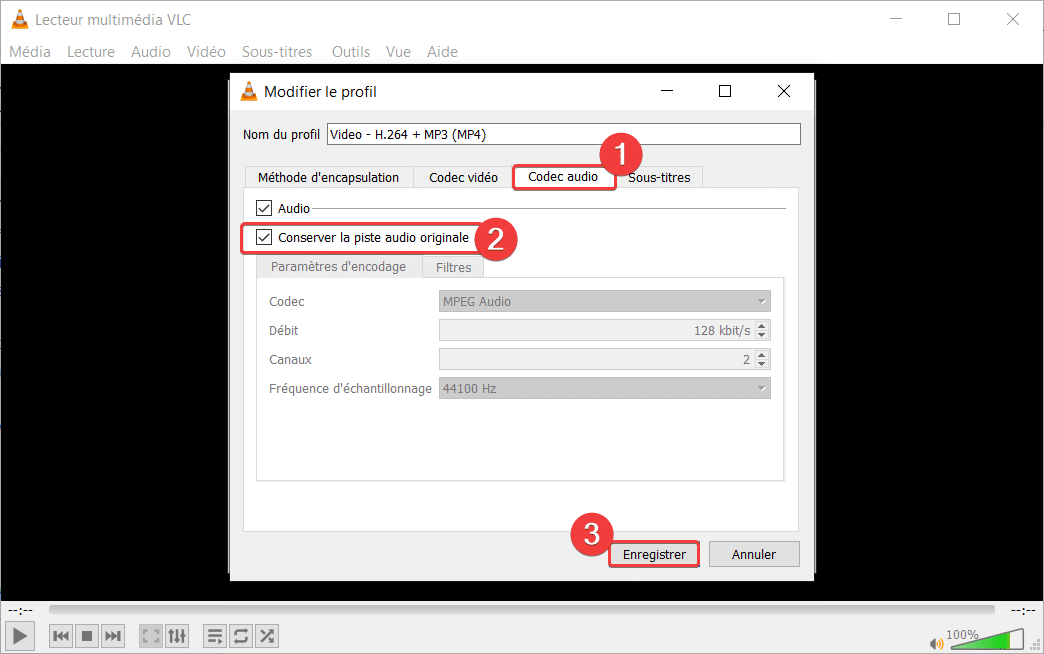
Task: Open the Codec dropdown showing MPEG Audio
Action: [604, 301]
